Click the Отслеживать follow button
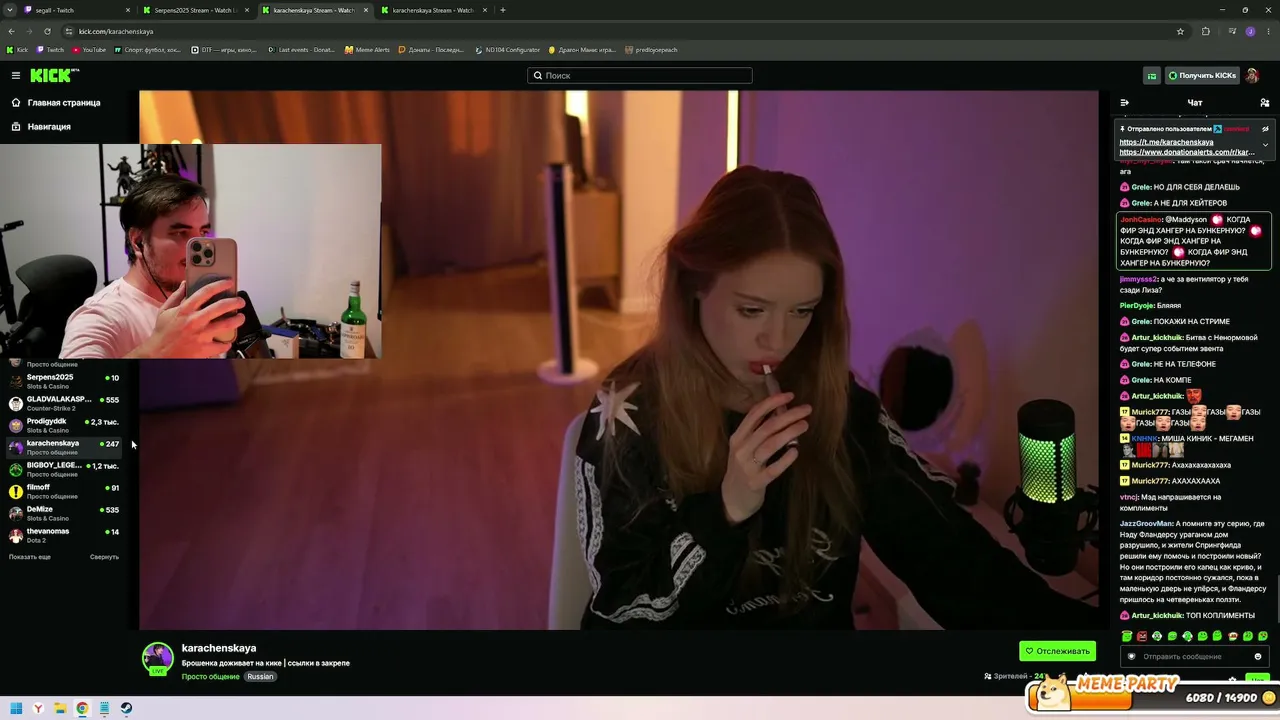The image size is (1280, 720). 1058,651
